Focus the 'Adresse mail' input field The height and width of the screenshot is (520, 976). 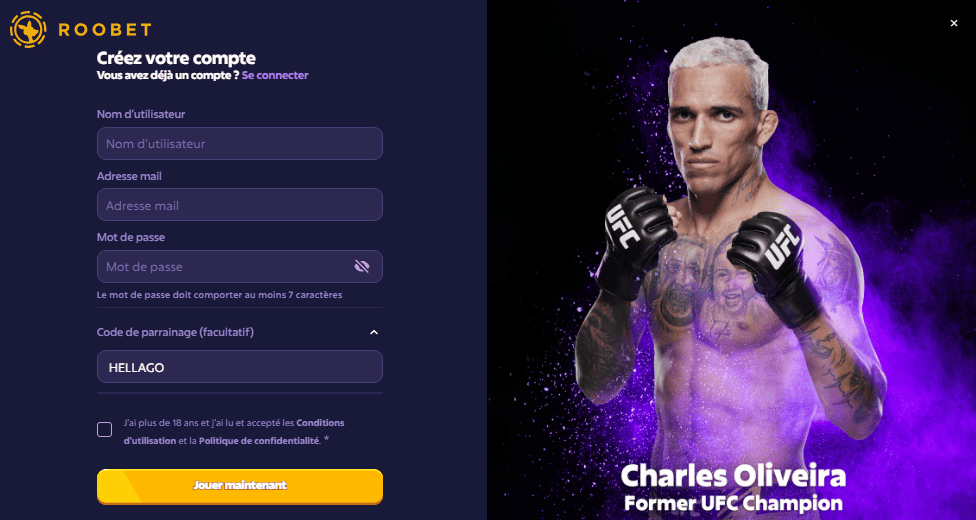tap(239, 205)
